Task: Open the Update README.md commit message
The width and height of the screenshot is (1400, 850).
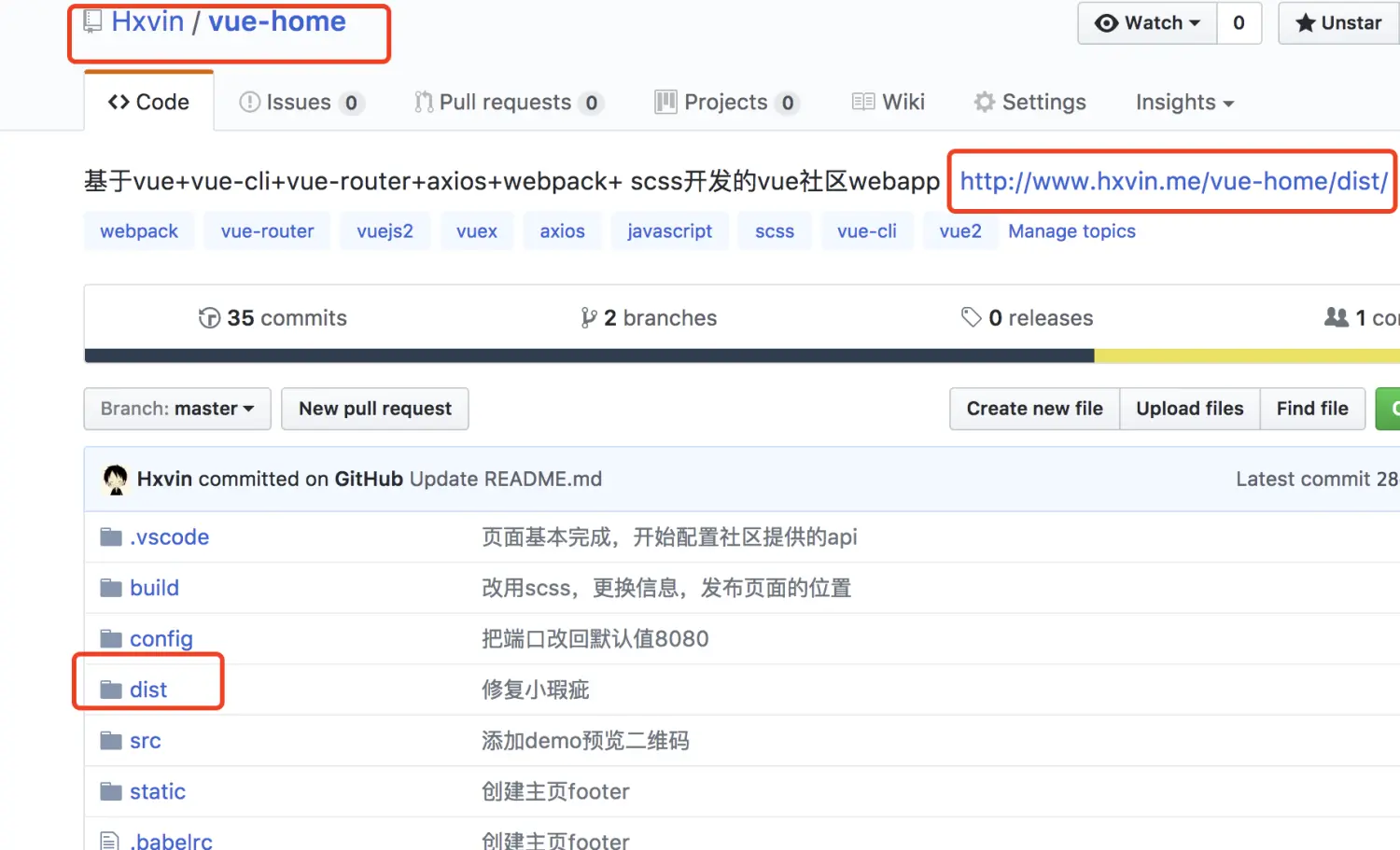Action: pos(506,479)
